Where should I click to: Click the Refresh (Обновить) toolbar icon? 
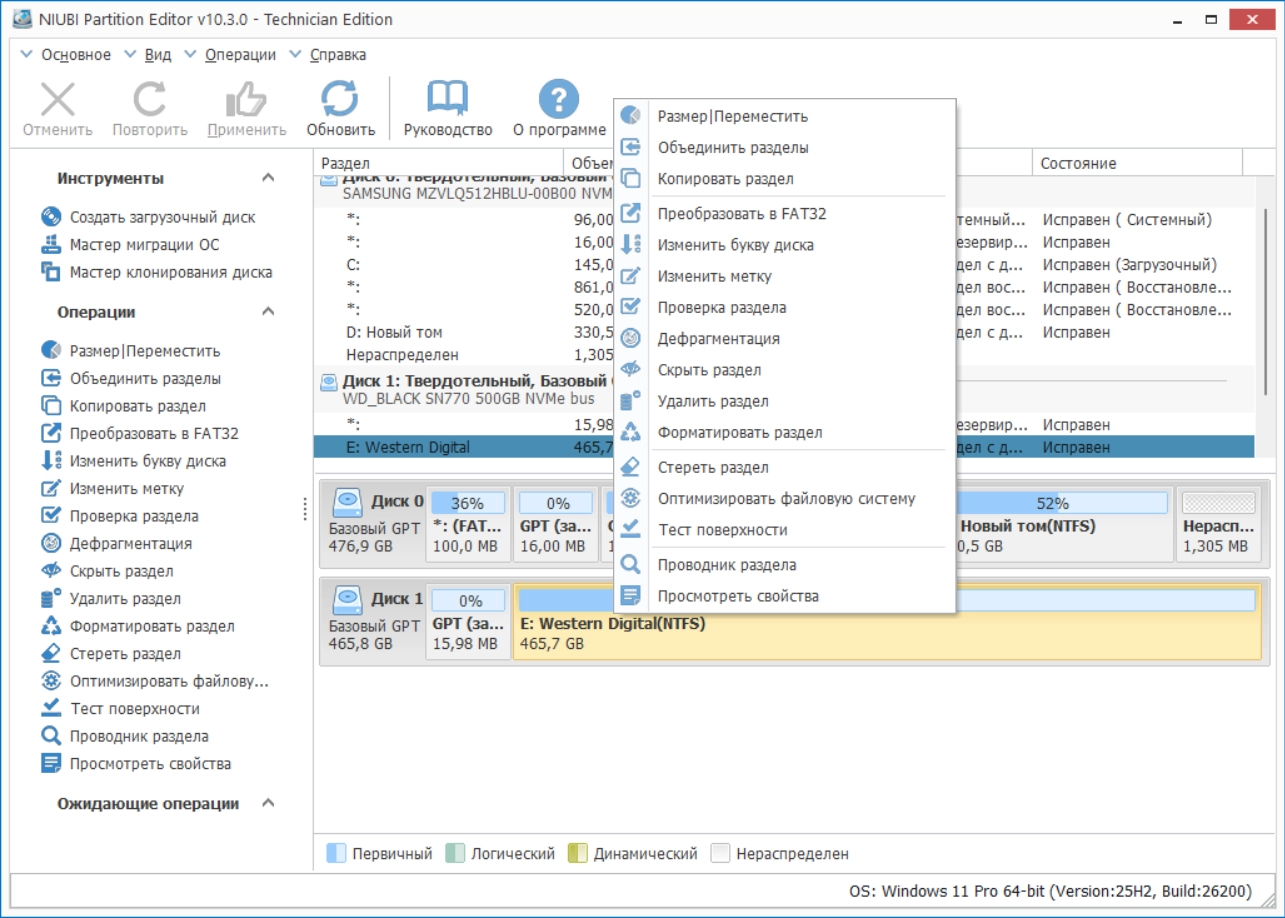340,99
